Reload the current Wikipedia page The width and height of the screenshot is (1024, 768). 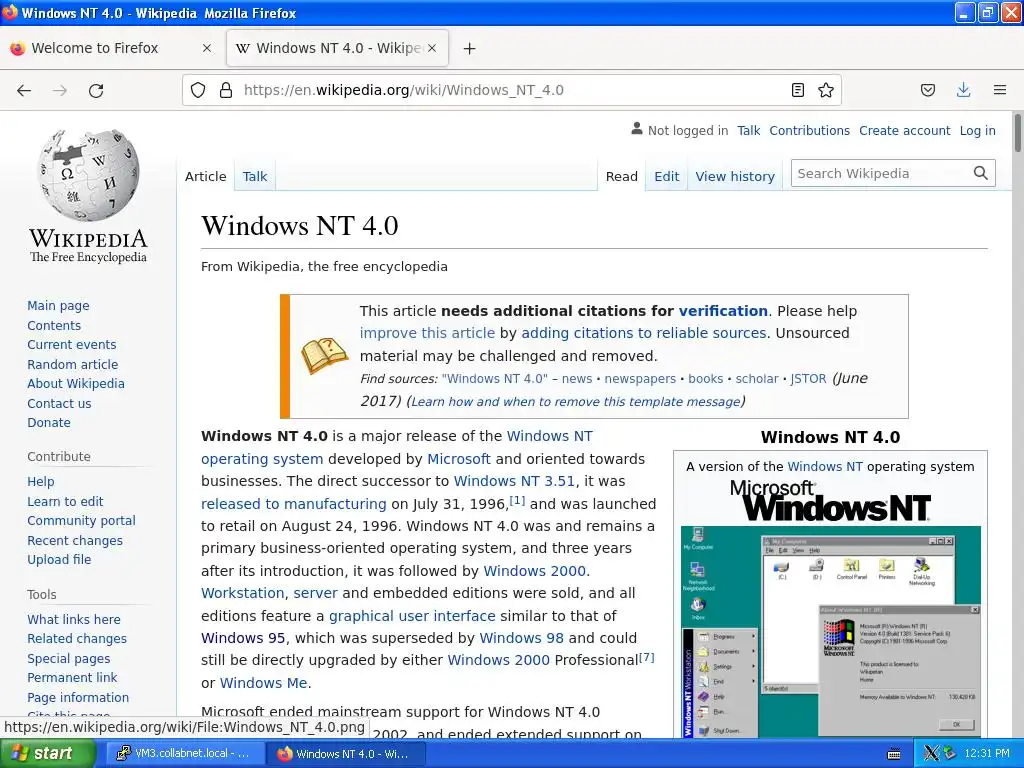(x=96, y=90)
